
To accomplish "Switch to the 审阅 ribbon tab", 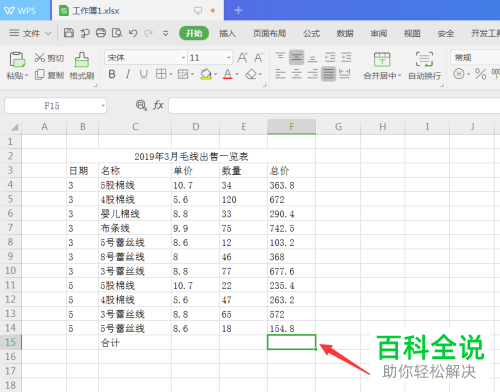I will coord(379,33).
